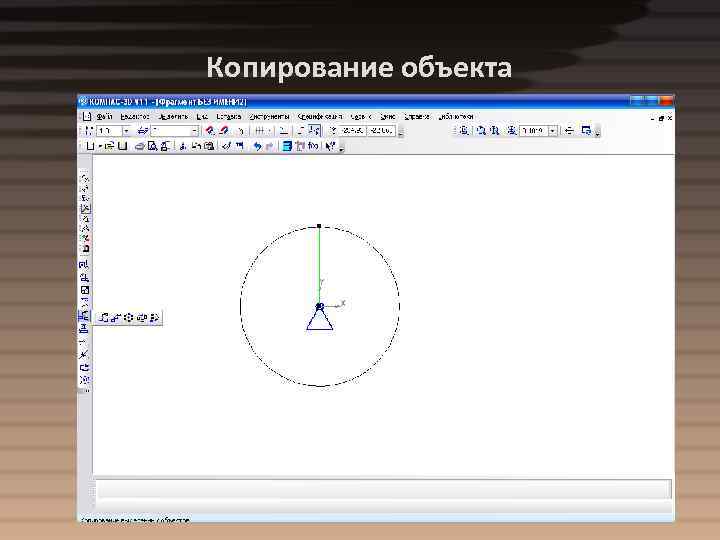Click the greyed redo arrow

point(270,146)
